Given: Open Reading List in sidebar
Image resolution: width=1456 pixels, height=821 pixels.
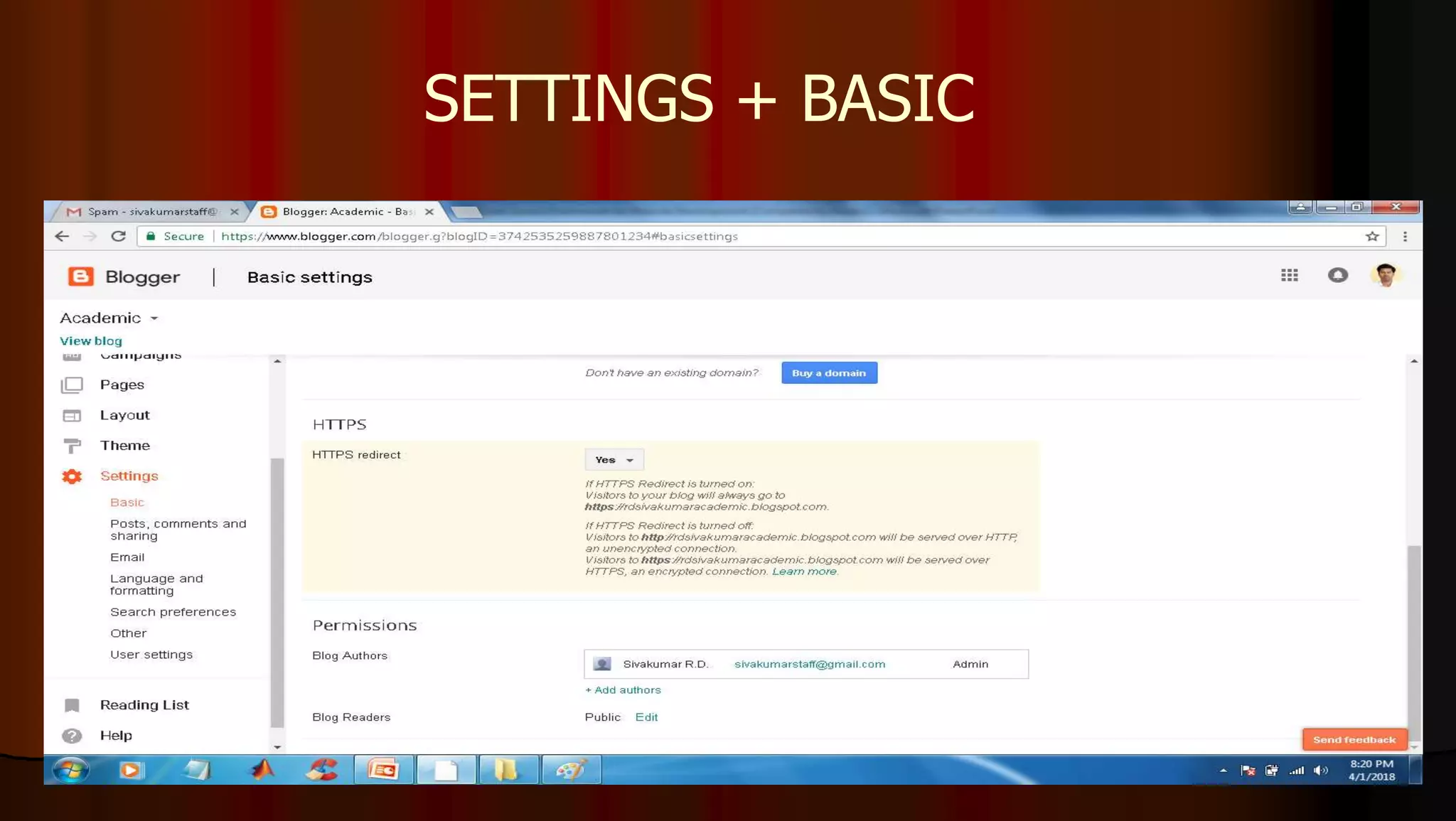Looking at the screenshot, I should click(x=144, y=705).
